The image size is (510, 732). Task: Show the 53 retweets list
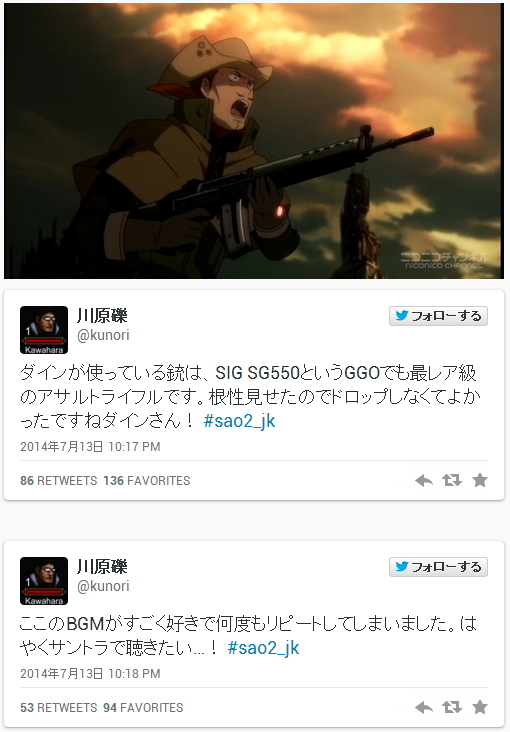click(59, 708)
